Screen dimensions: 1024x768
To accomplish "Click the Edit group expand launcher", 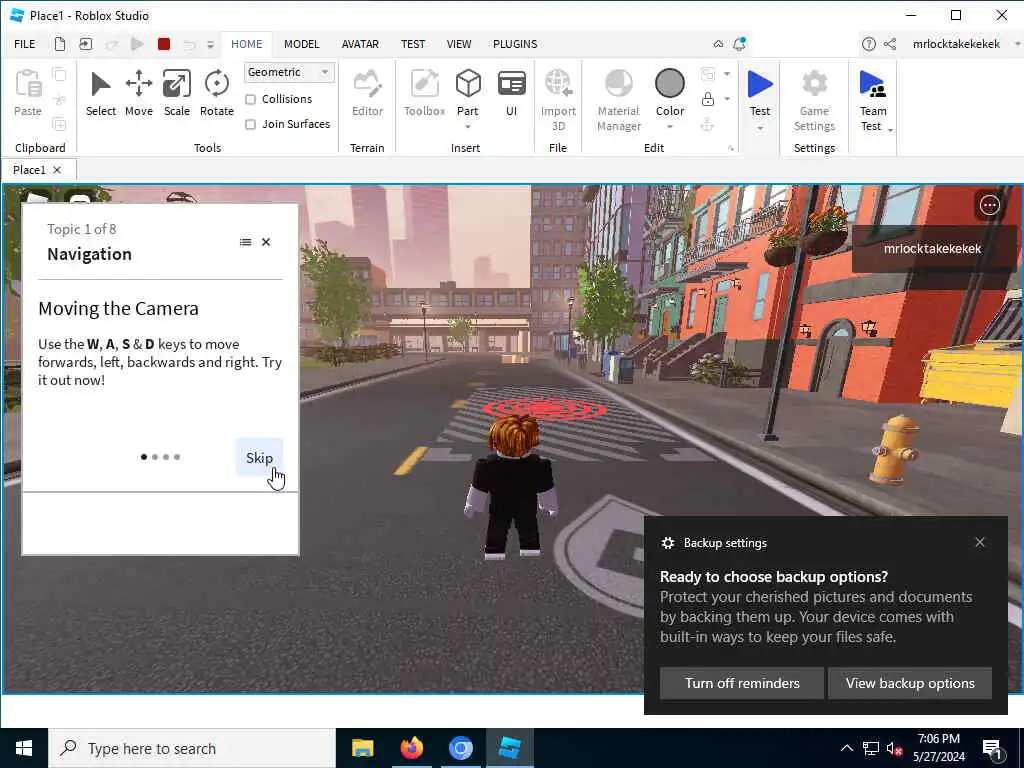I will [x=730, y=149].
